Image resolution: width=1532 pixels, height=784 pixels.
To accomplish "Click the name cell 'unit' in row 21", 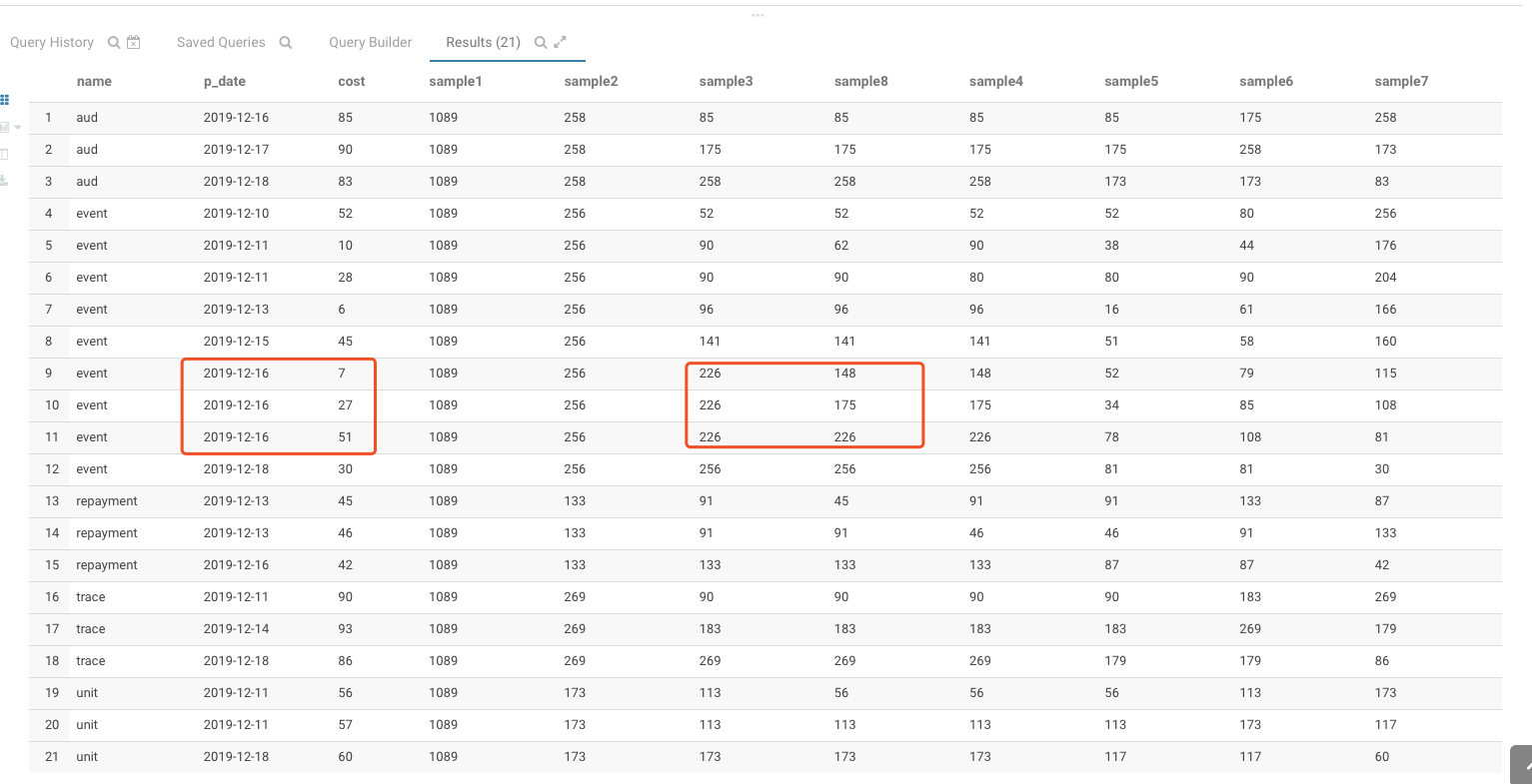I will click(87, 756).
